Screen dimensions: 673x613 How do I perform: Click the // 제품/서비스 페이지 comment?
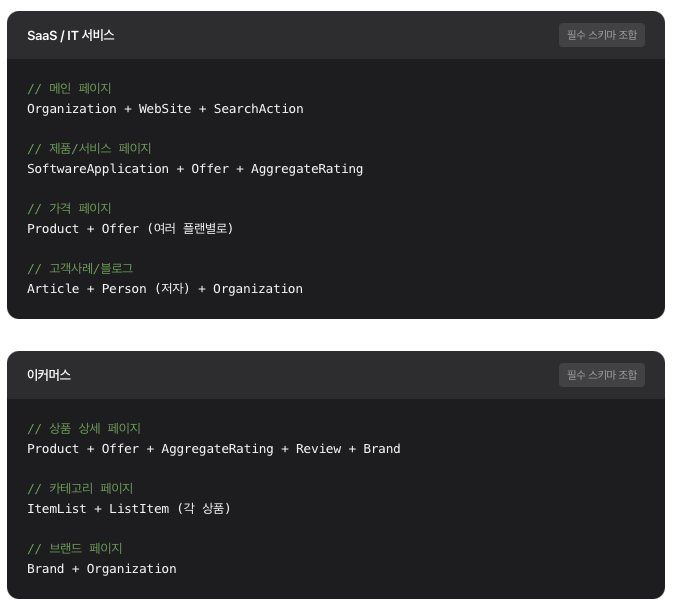[x=89, y=148]
